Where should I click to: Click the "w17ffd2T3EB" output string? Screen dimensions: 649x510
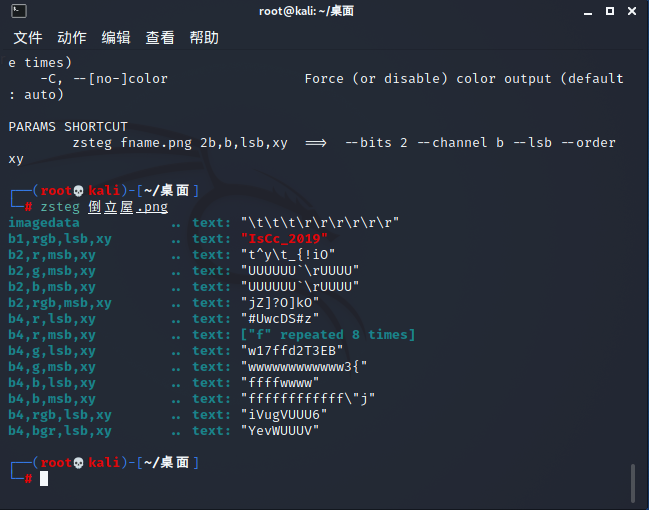coord(293,351)
